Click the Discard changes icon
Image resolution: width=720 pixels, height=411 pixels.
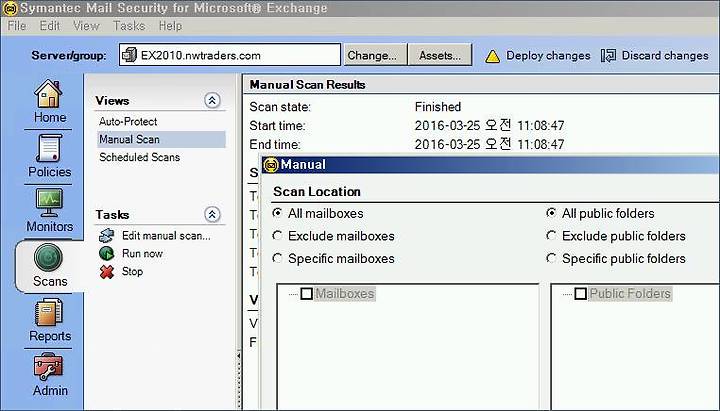click(608, 56)
